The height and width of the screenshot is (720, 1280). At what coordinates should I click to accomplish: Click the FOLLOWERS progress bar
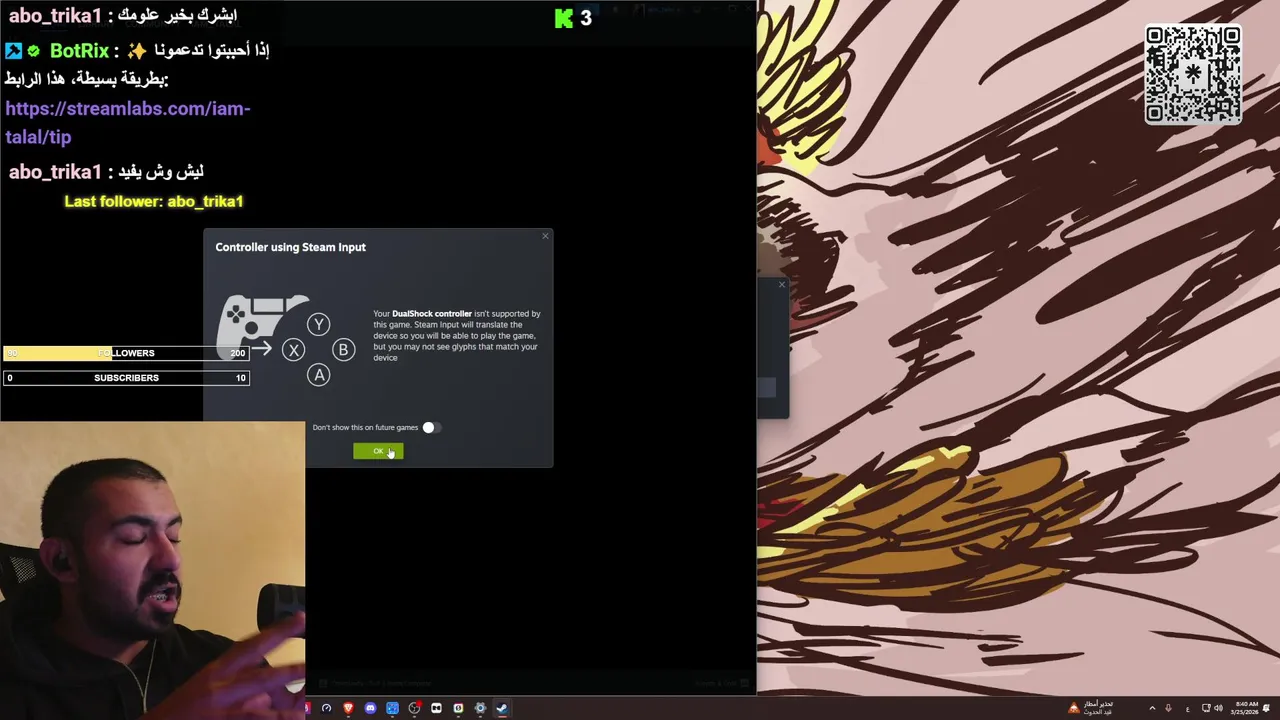point(126,353)
